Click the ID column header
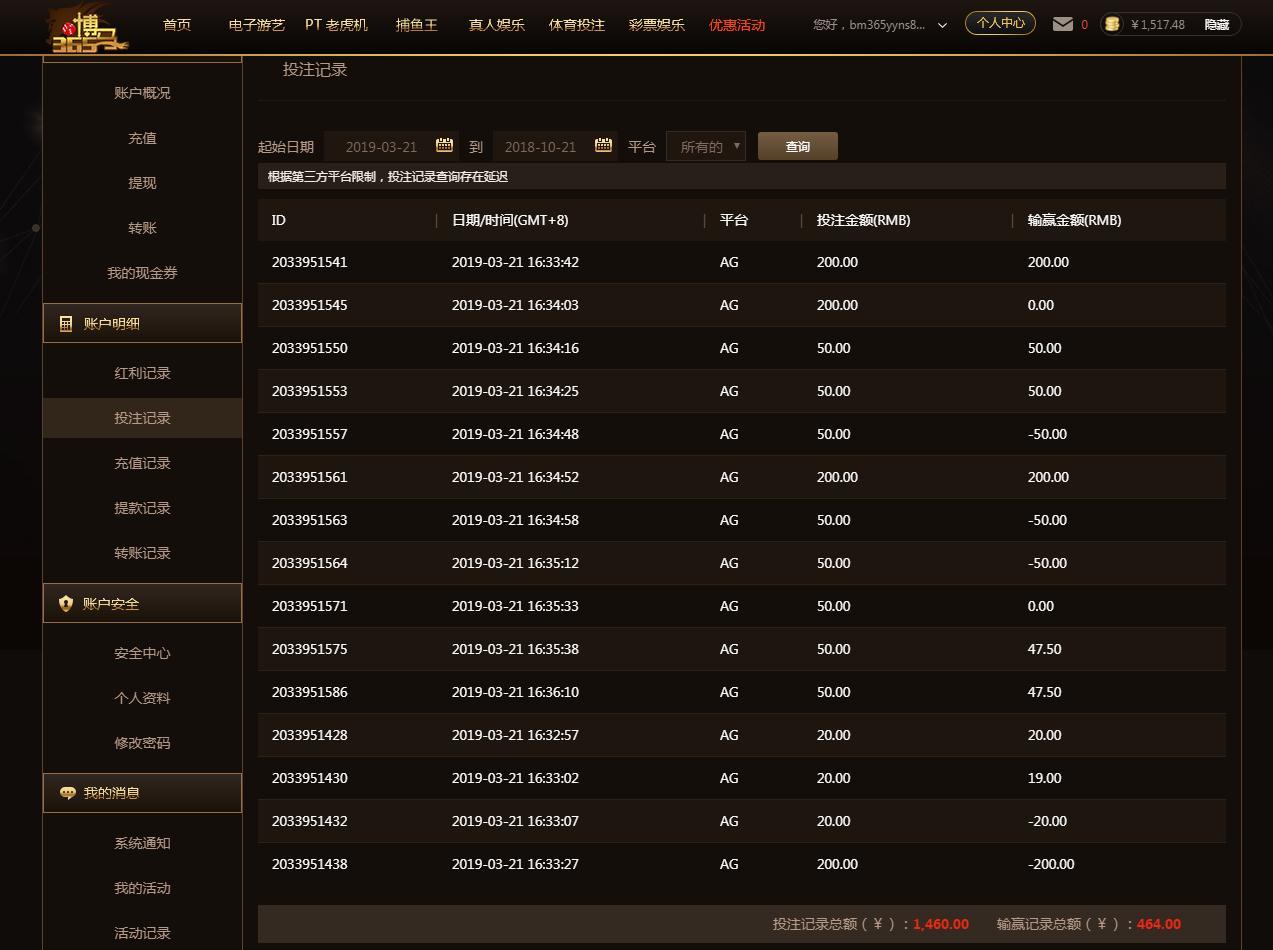Image resolution: width=1273 pixels, height=950 pixels. (x=279, y=220)
